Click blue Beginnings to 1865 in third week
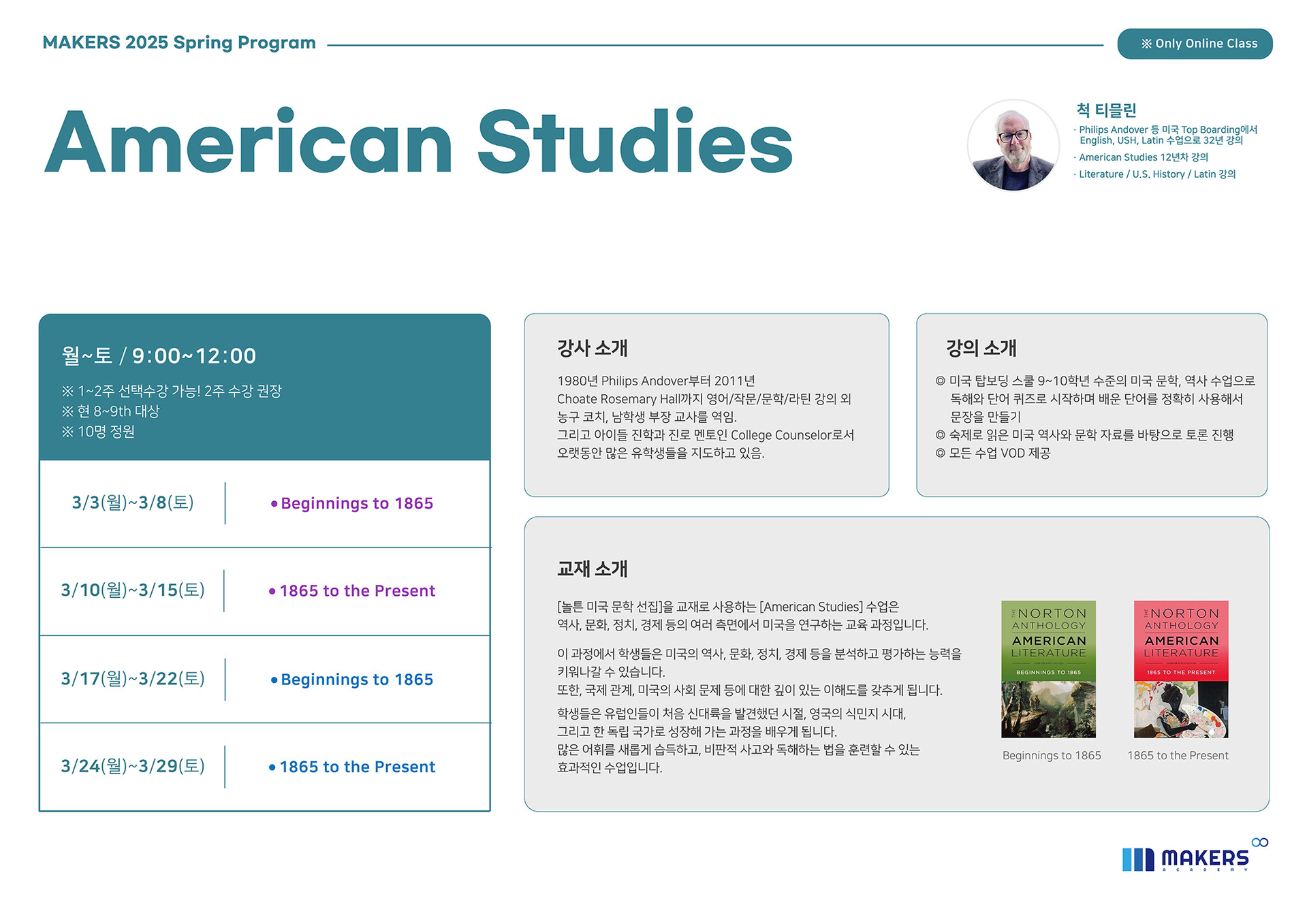 click(351, 679)
